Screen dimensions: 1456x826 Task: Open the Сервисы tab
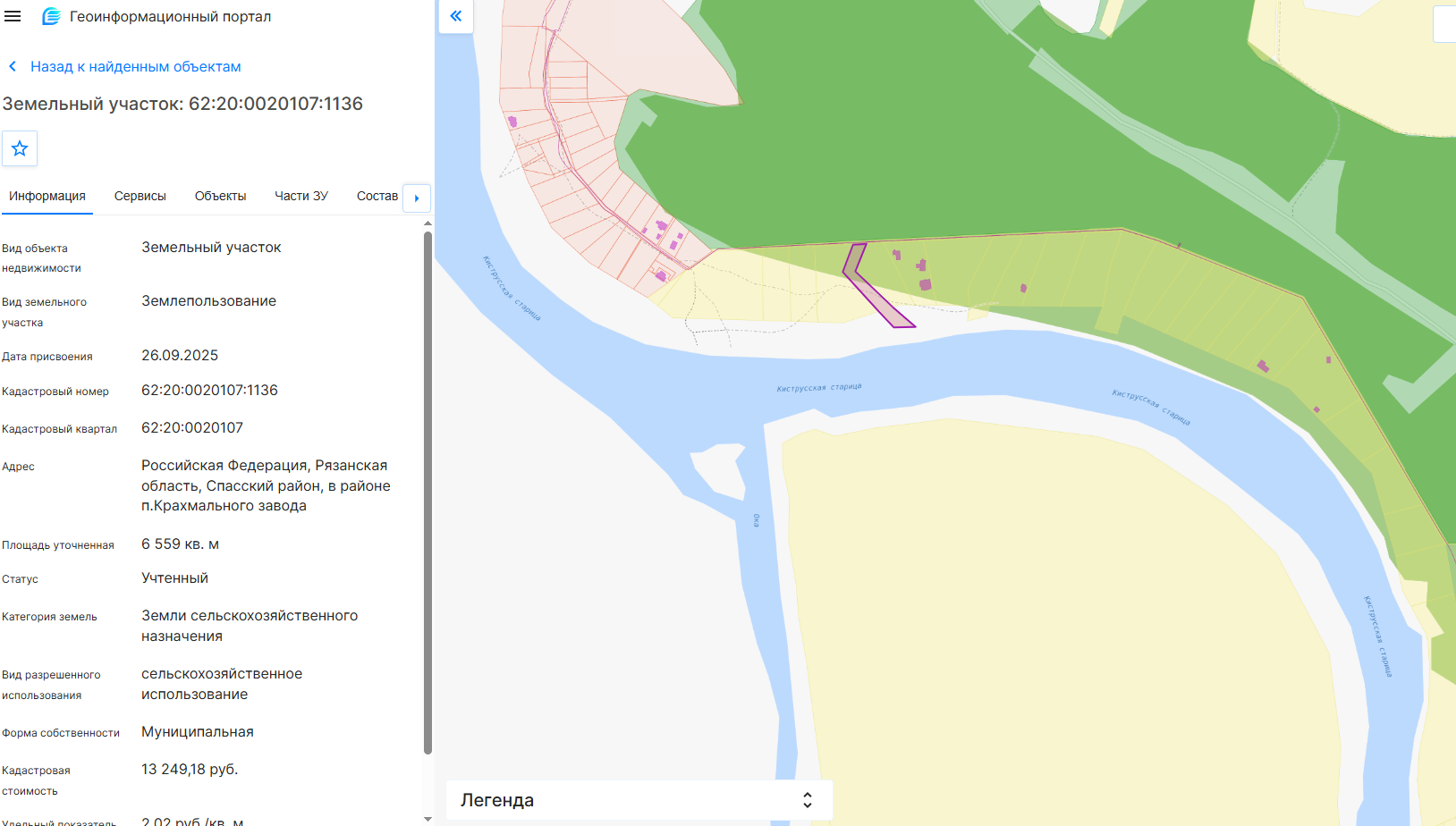point(140,196)
